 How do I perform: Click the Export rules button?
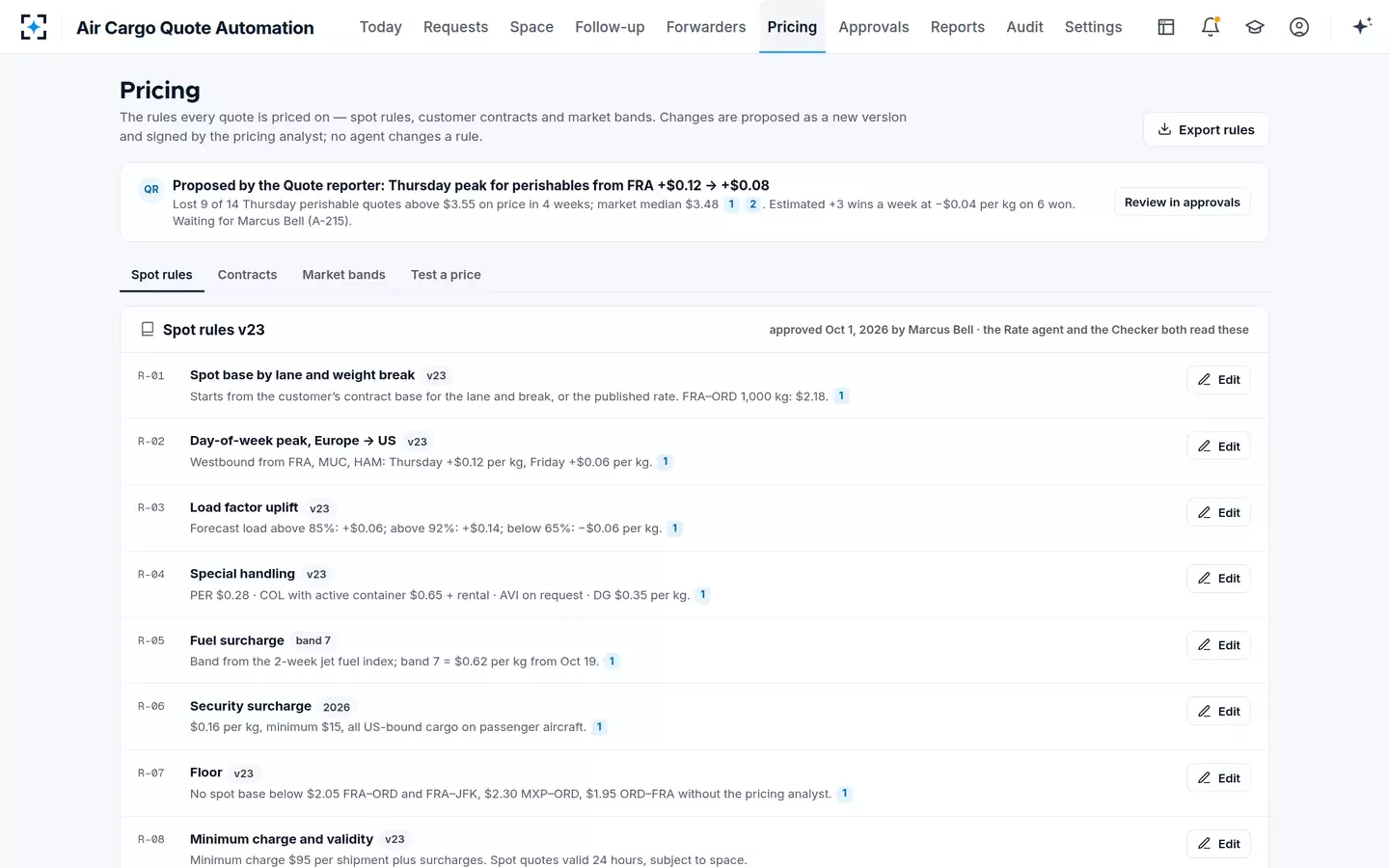click(x=1206, y=129)
